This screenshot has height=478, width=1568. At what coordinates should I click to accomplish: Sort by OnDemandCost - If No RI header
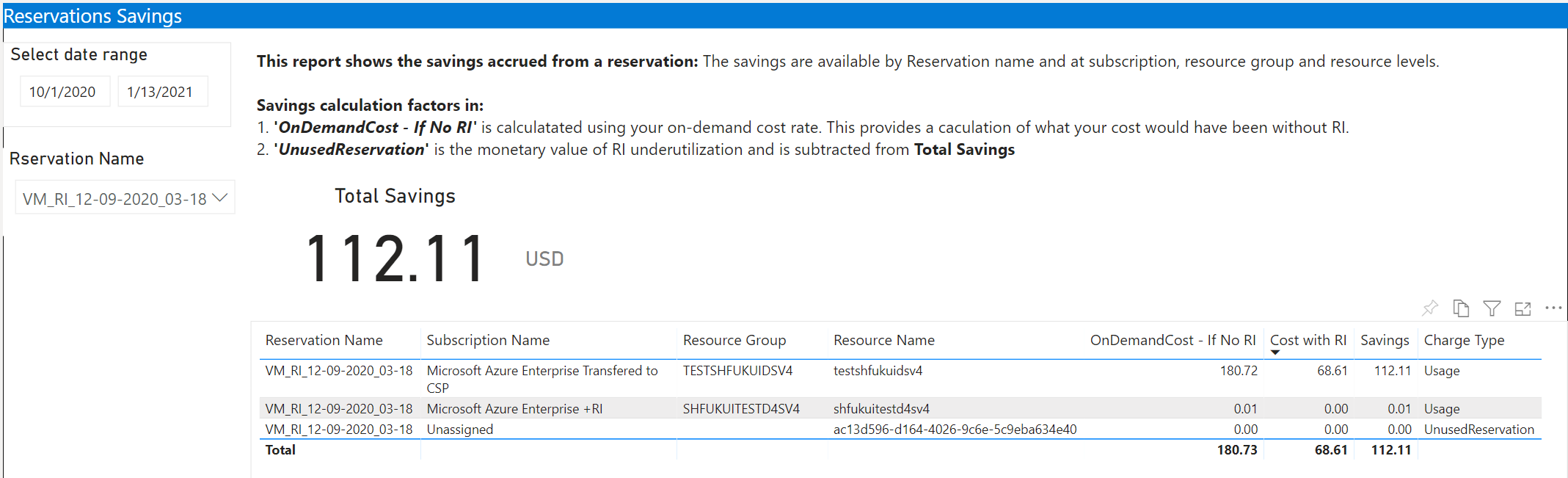pos(1173,340)
